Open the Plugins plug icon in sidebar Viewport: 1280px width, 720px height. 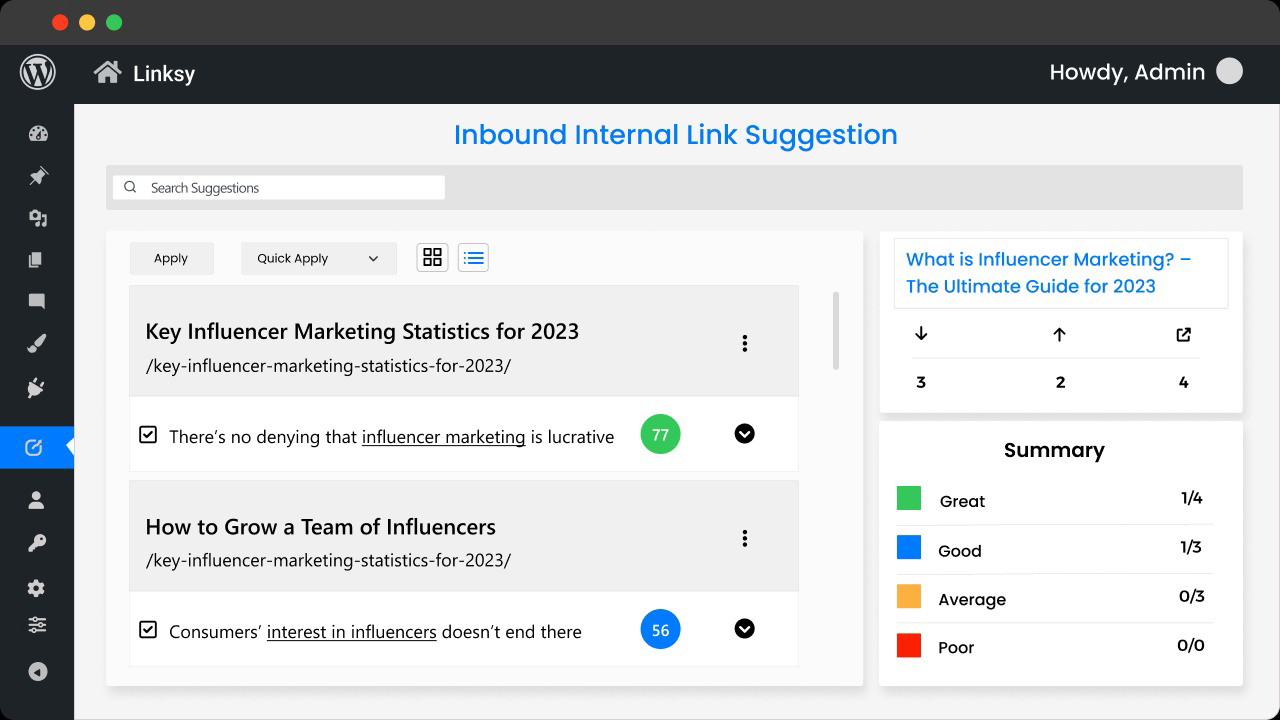coord(37,388)
